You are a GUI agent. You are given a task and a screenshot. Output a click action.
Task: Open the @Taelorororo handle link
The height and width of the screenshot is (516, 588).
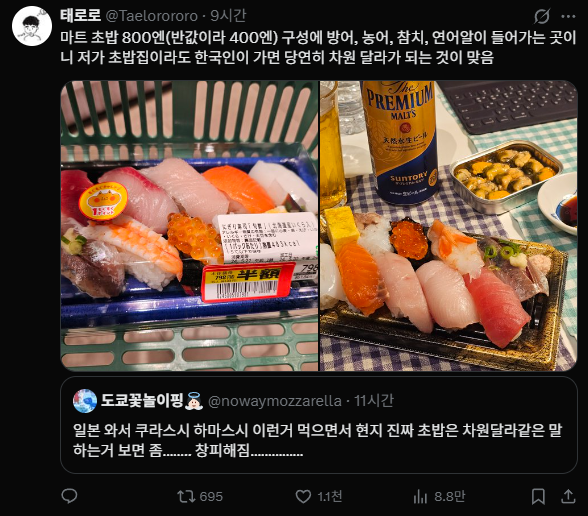click(x=152, y=16)
